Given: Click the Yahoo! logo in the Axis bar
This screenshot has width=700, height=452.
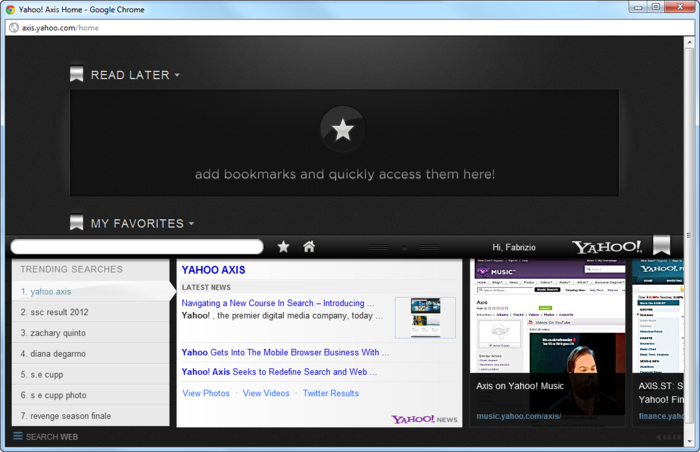Looking at the screenshot, I should 607,247.
